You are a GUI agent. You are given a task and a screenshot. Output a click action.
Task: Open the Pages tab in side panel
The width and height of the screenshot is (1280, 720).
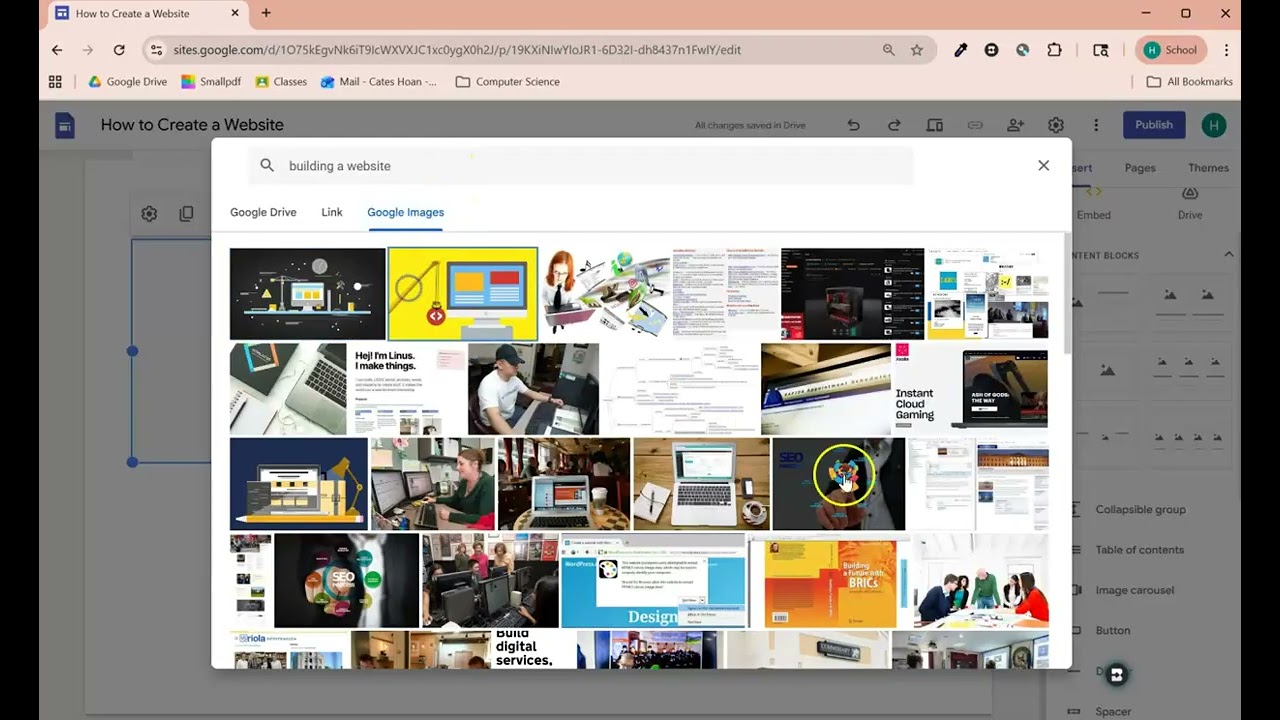tap(1140, 168)
